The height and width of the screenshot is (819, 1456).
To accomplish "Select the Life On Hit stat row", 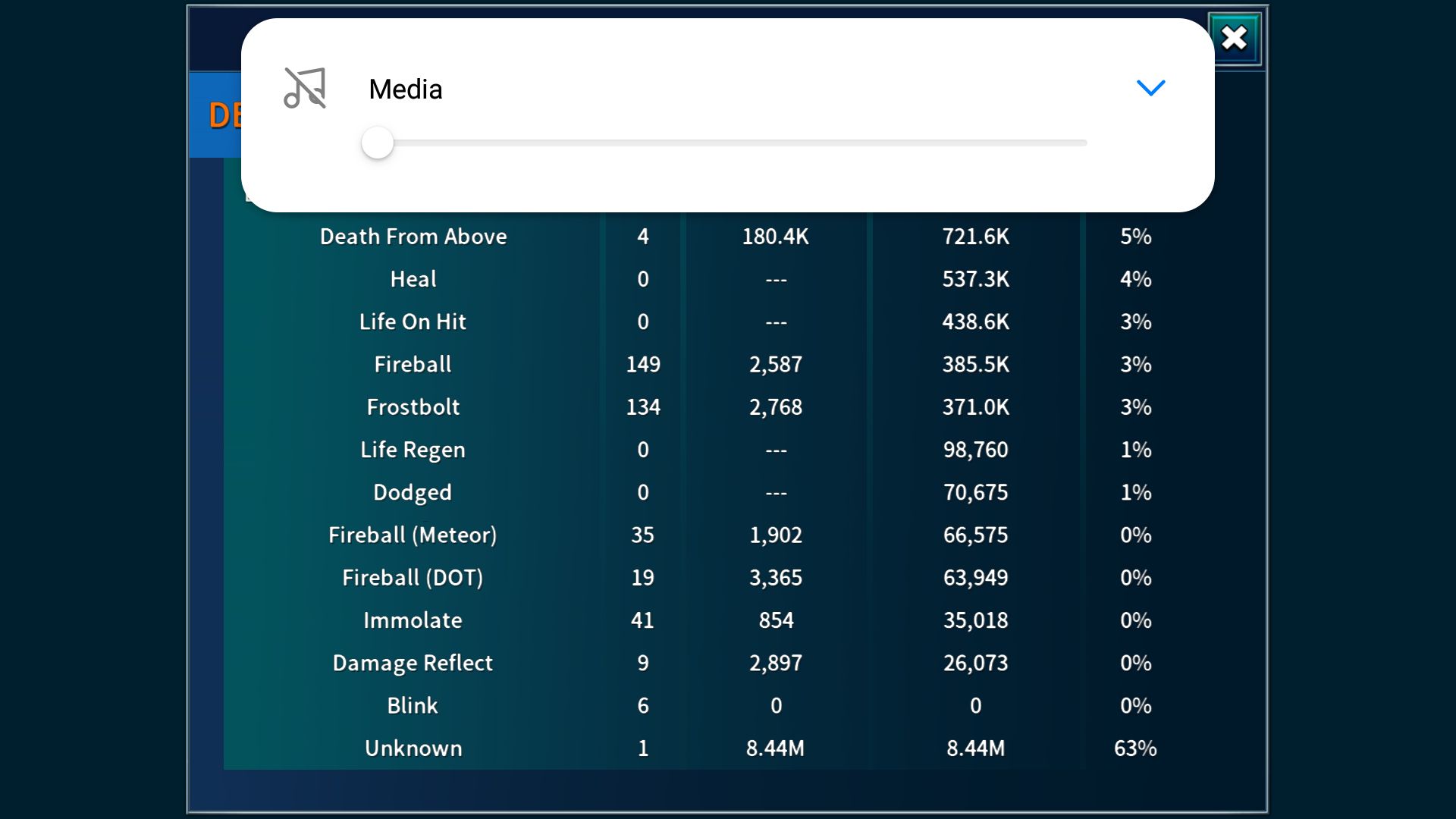I will point(413,322).
